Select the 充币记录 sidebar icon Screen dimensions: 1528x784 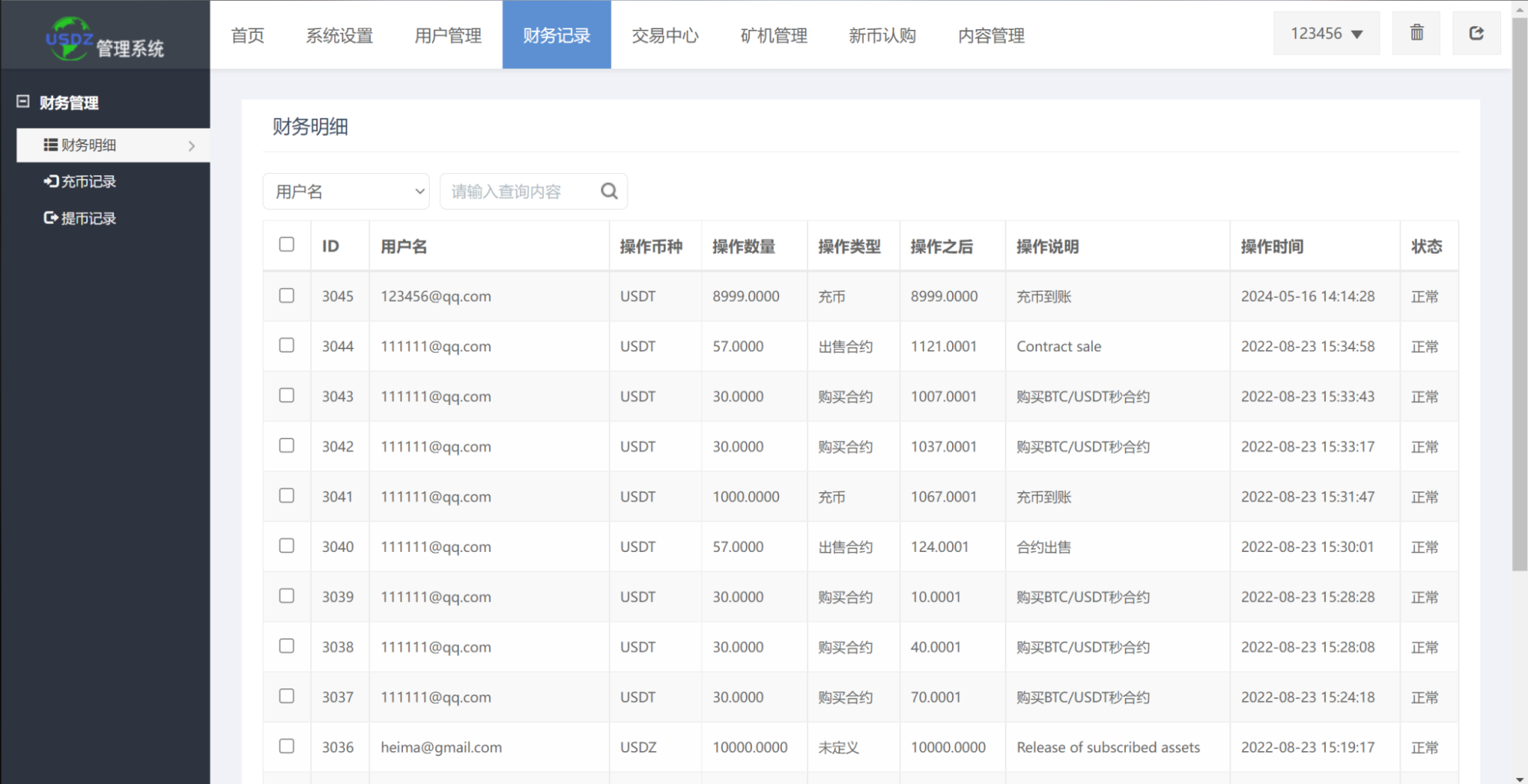pos(51,181)
